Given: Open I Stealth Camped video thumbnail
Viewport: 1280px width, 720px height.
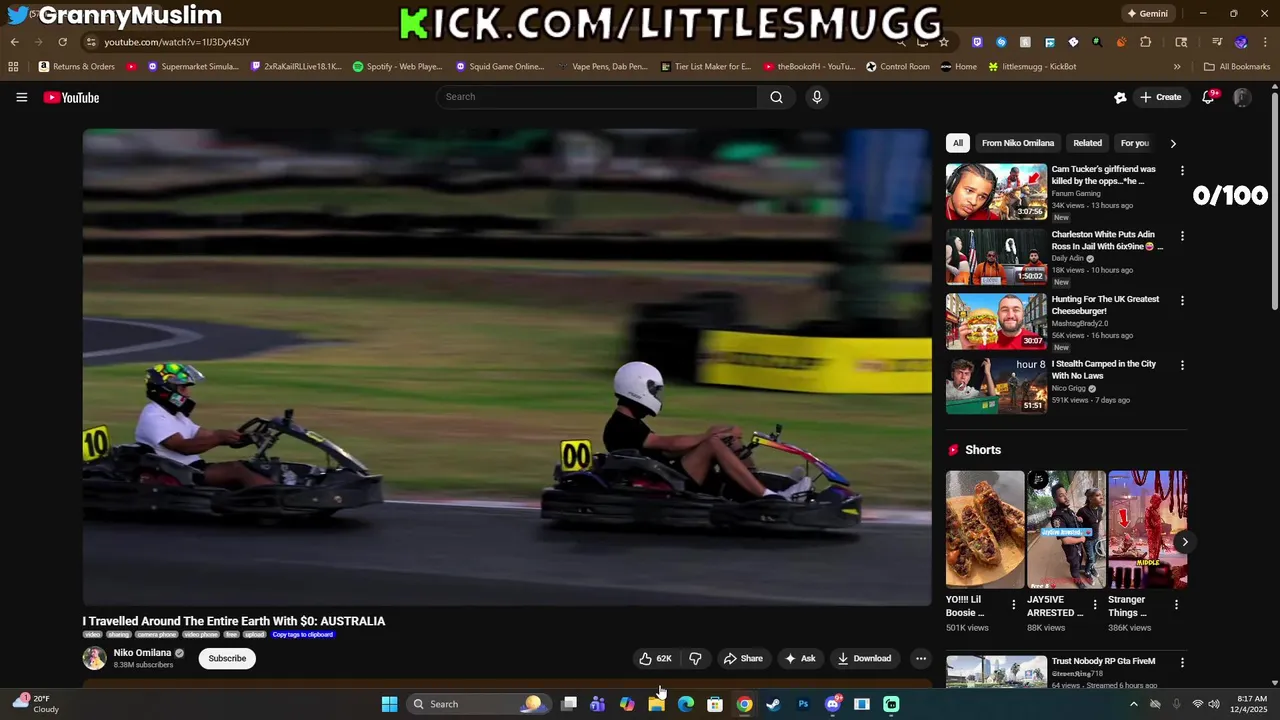Looking at the screenshot, I should tap(996, 386).
